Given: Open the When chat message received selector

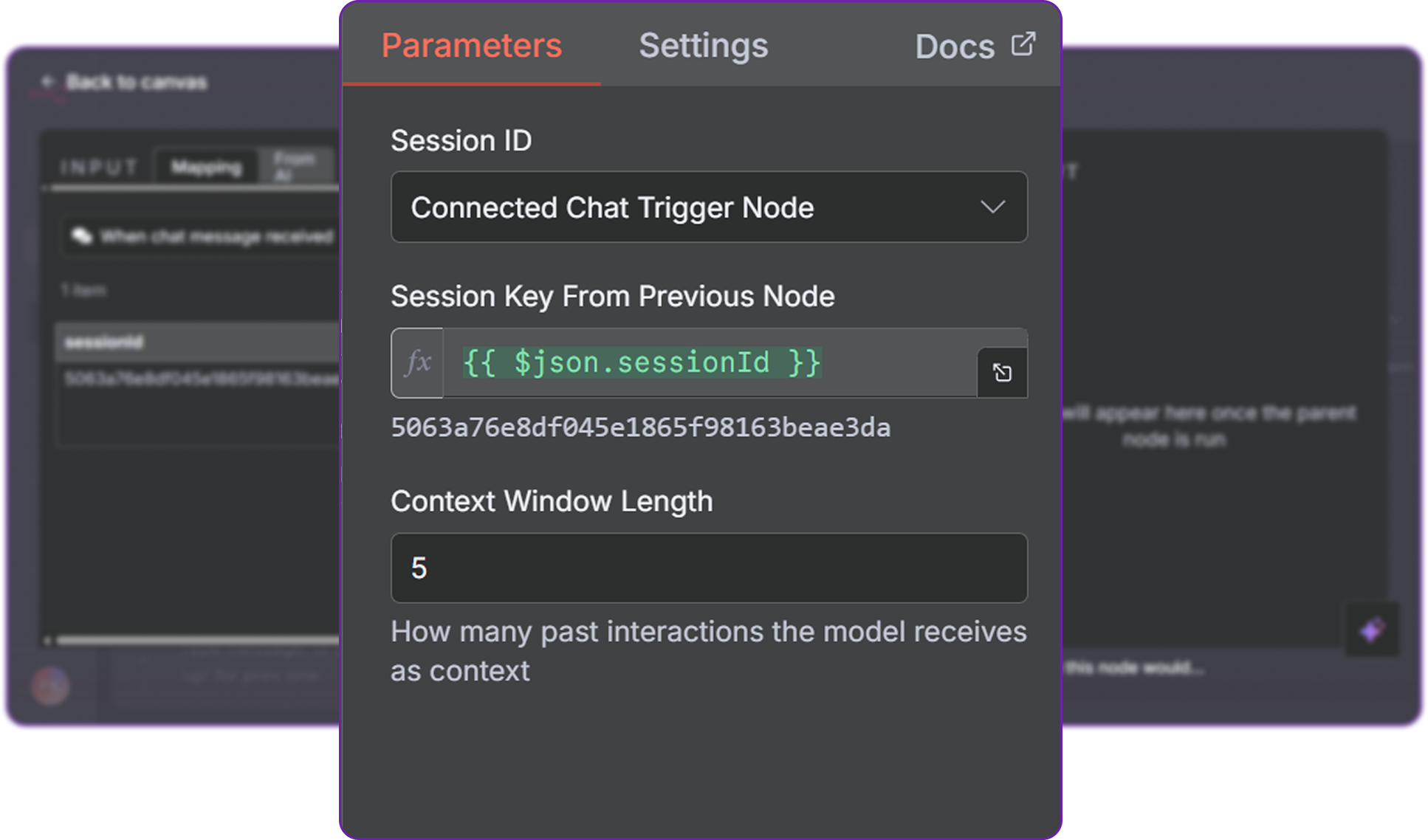Looking at the screenshot, I should [x=216, y=236].
